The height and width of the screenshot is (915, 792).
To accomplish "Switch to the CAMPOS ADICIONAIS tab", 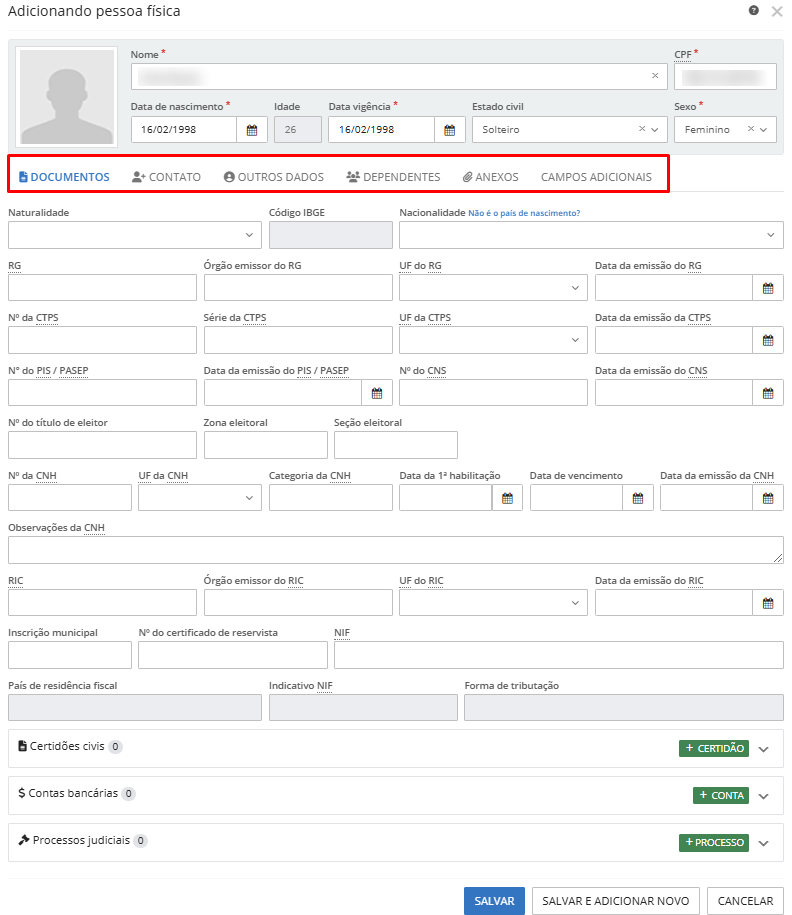I will point(596,177).
